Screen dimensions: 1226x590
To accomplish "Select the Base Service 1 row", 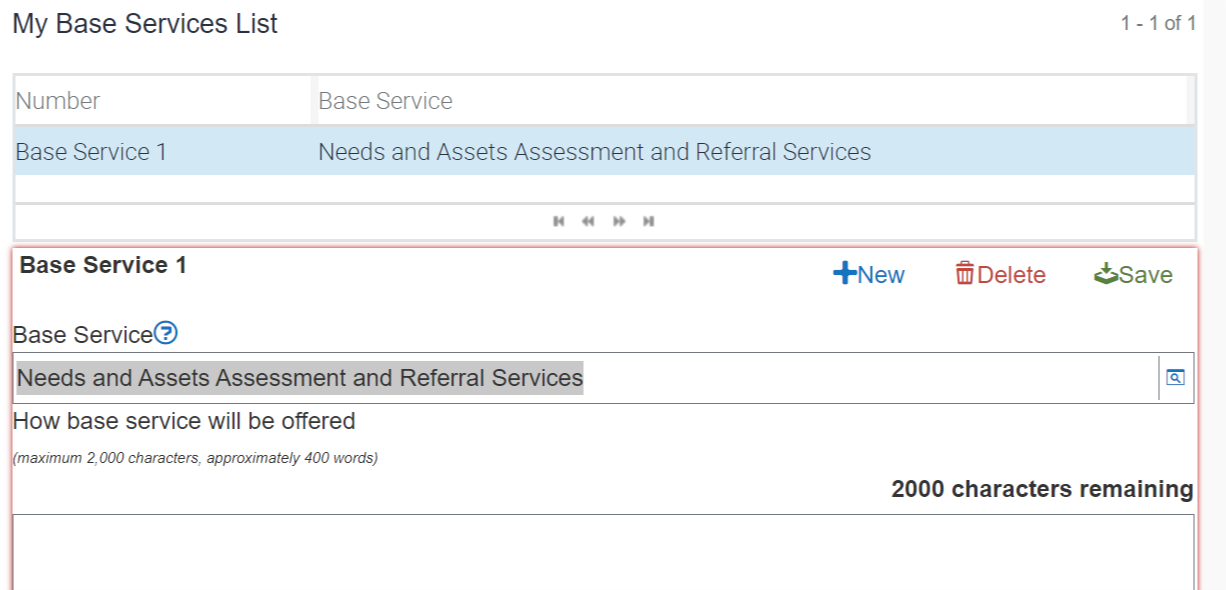I will 91,152.
